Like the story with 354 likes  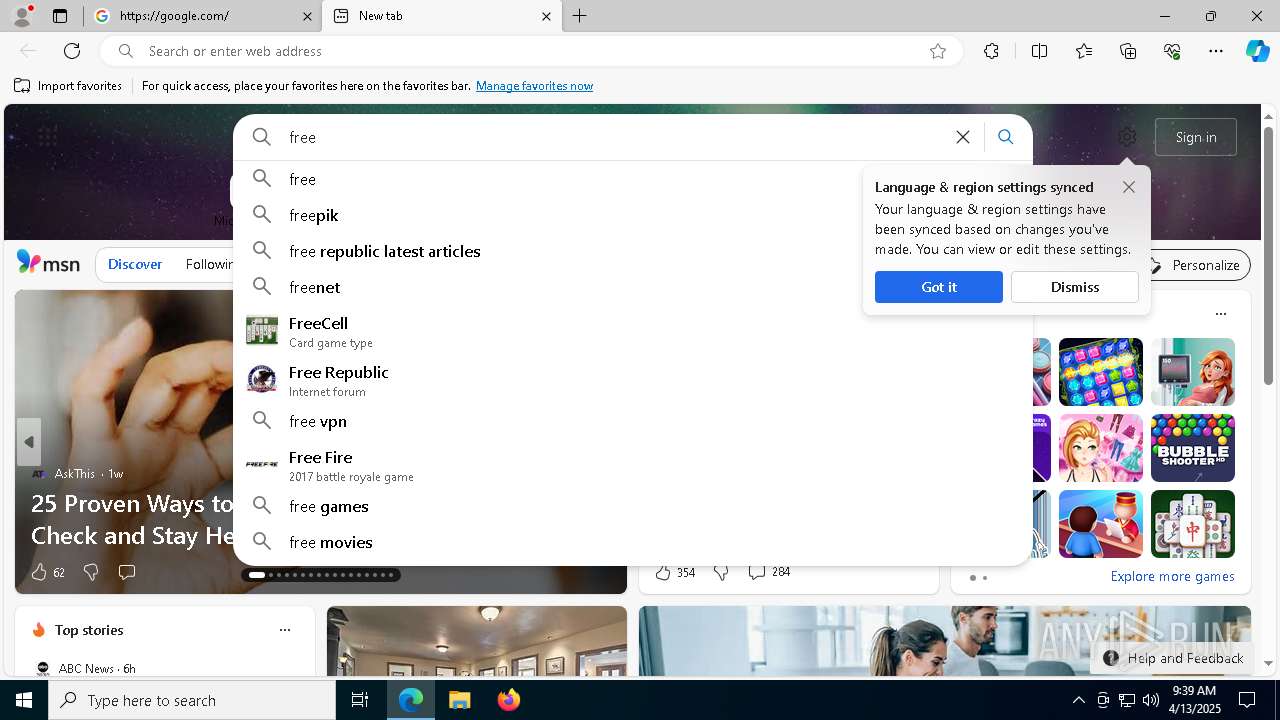click(x=663, y=572)
